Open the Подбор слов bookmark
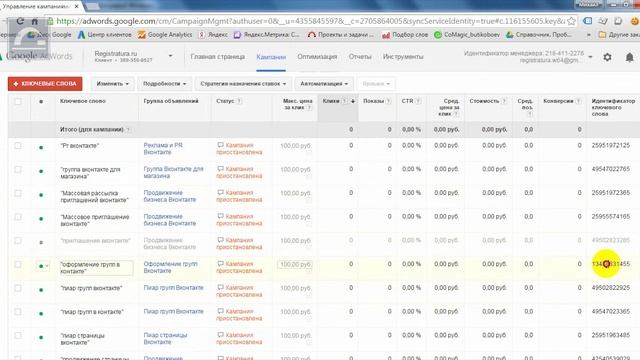The image size is (640, 360). 405,35
